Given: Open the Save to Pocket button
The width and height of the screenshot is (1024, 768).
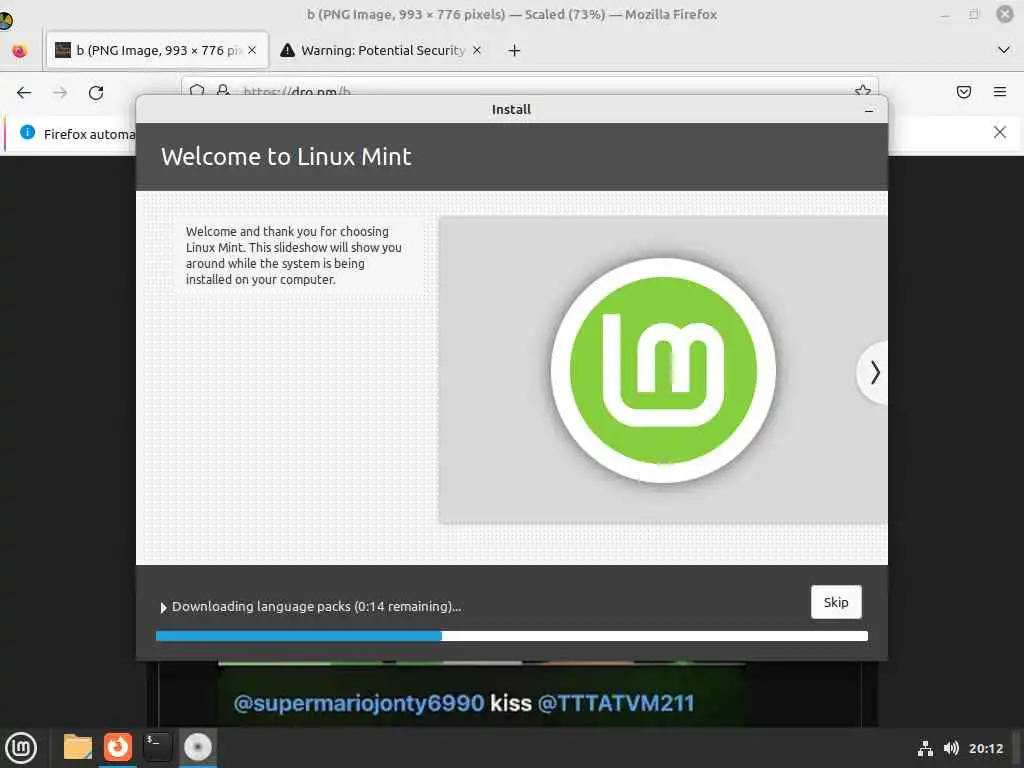Looking at the screenshot, I should coord(964,92).
